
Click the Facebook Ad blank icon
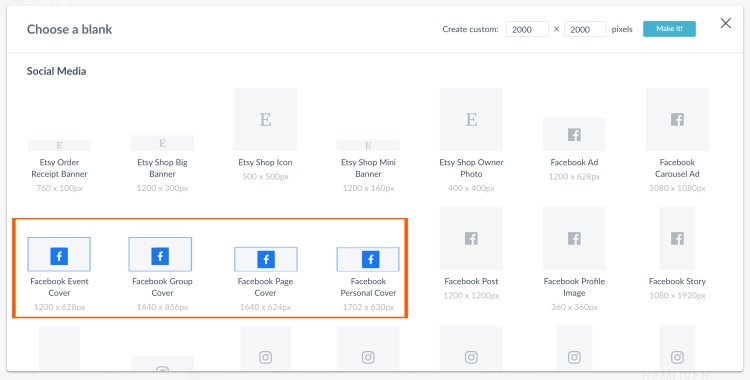pos(574,134)
